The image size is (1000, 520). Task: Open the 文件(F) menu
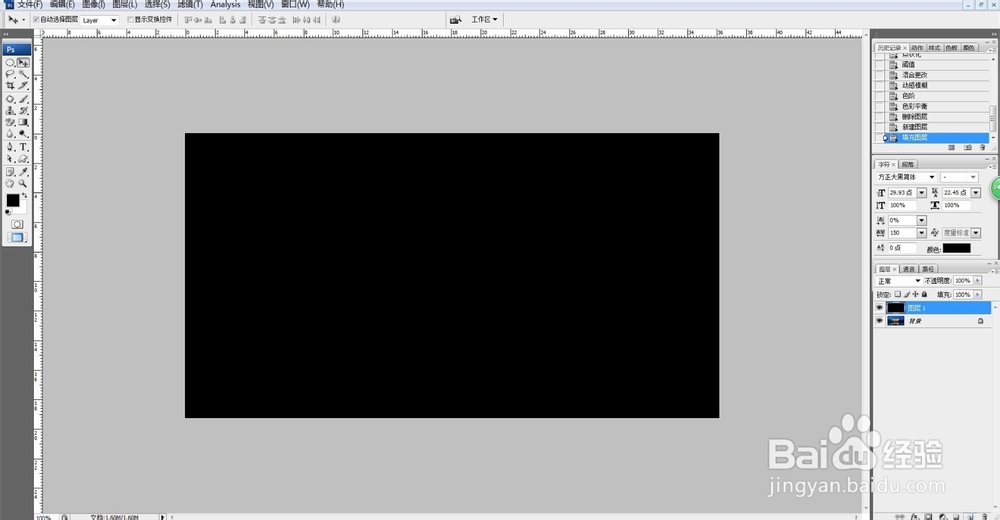click(29, 4)
